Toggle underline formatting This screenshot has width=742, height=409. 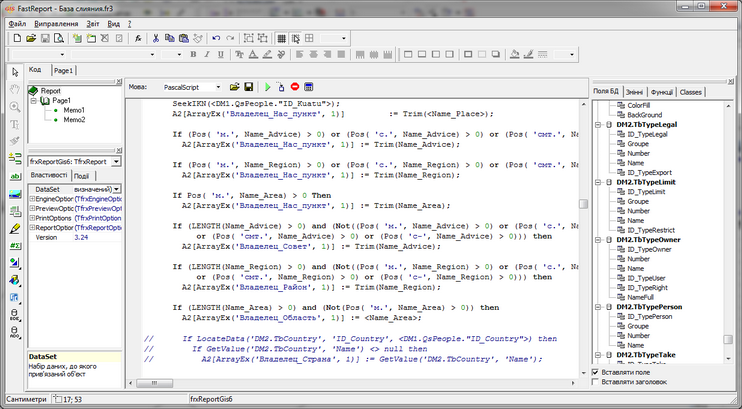point(221,55)
